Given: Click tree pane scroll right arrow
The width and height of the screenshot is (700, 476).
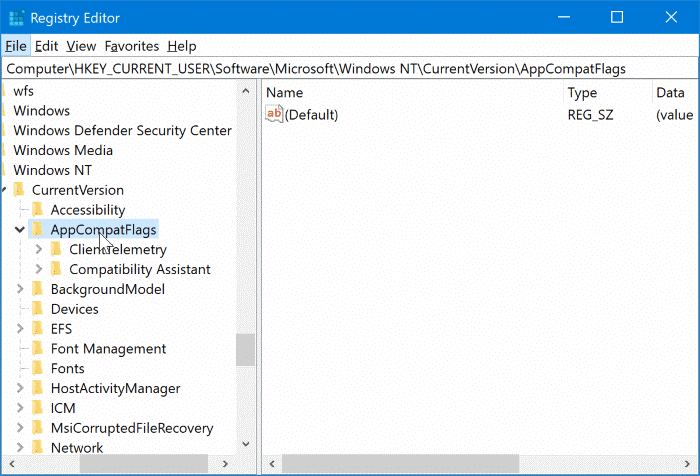Looking at the screenshot, I should click(x=225, y=464).
